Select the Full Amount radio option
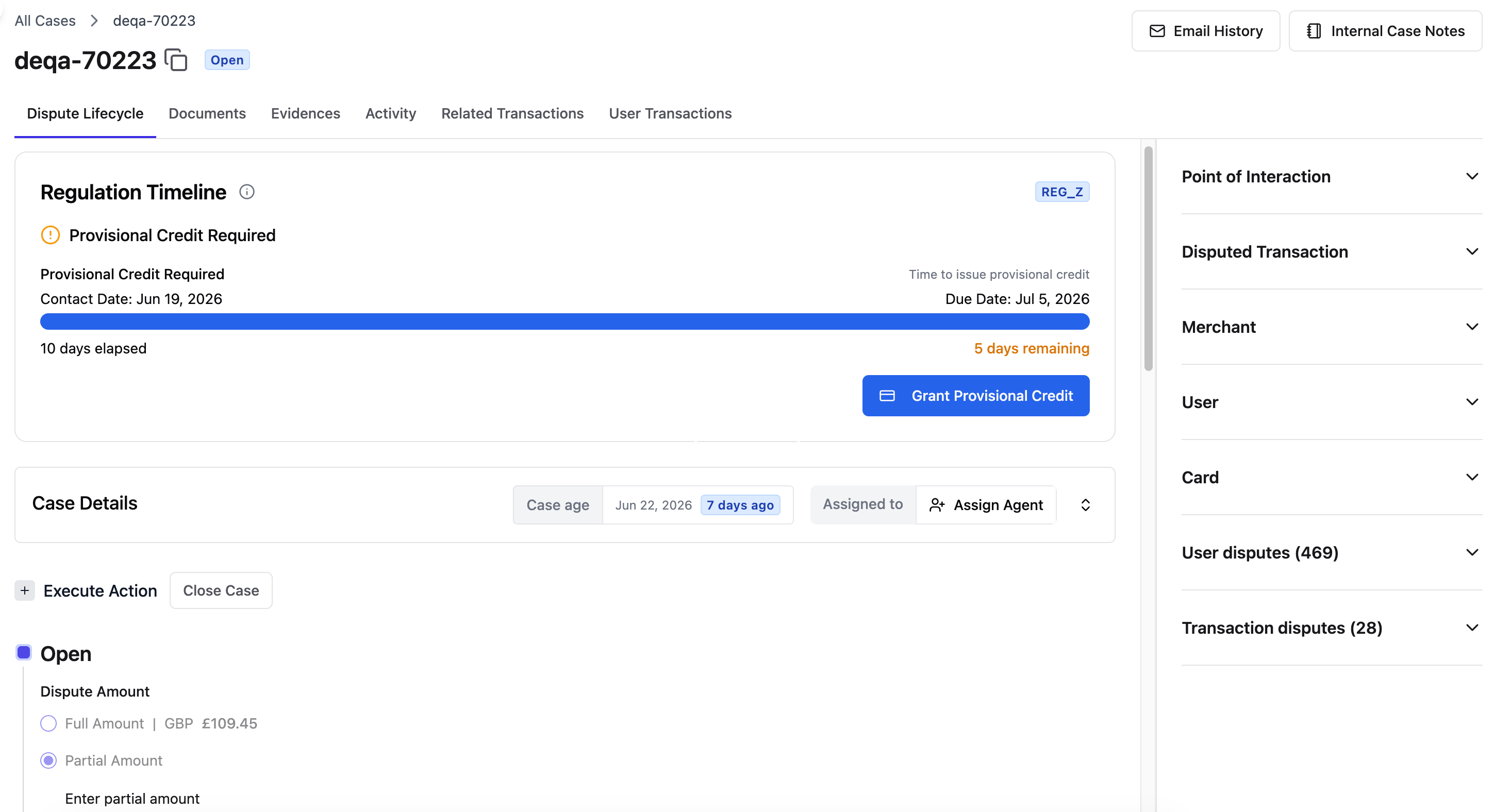Screen dimensions: 1494x812 48,723
